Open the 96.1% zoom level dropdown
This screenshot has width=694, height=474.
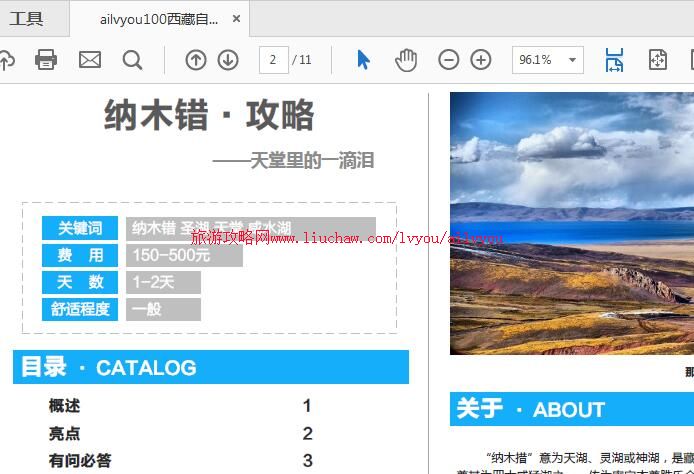(573, 60)
